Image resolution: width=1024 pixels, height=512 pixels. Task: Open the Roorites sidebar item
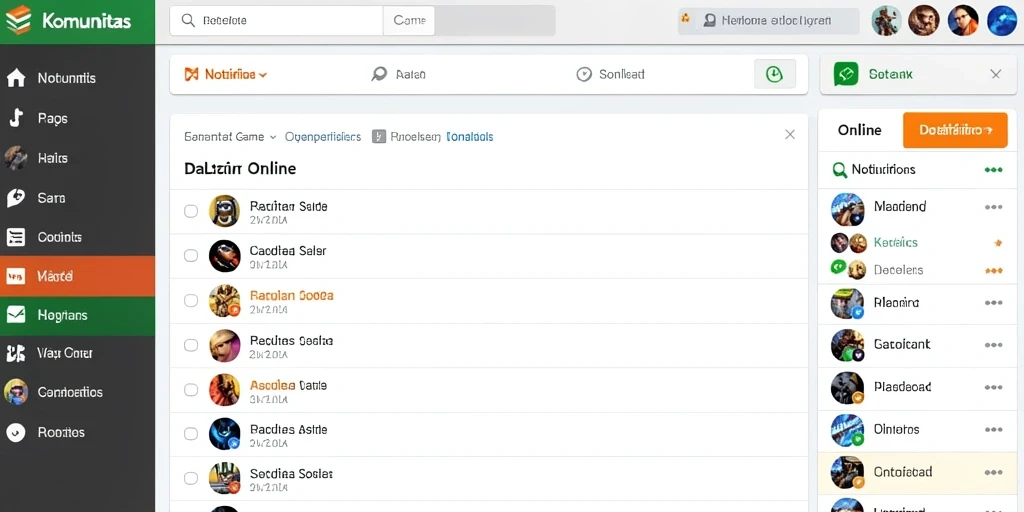click(77, 432)
